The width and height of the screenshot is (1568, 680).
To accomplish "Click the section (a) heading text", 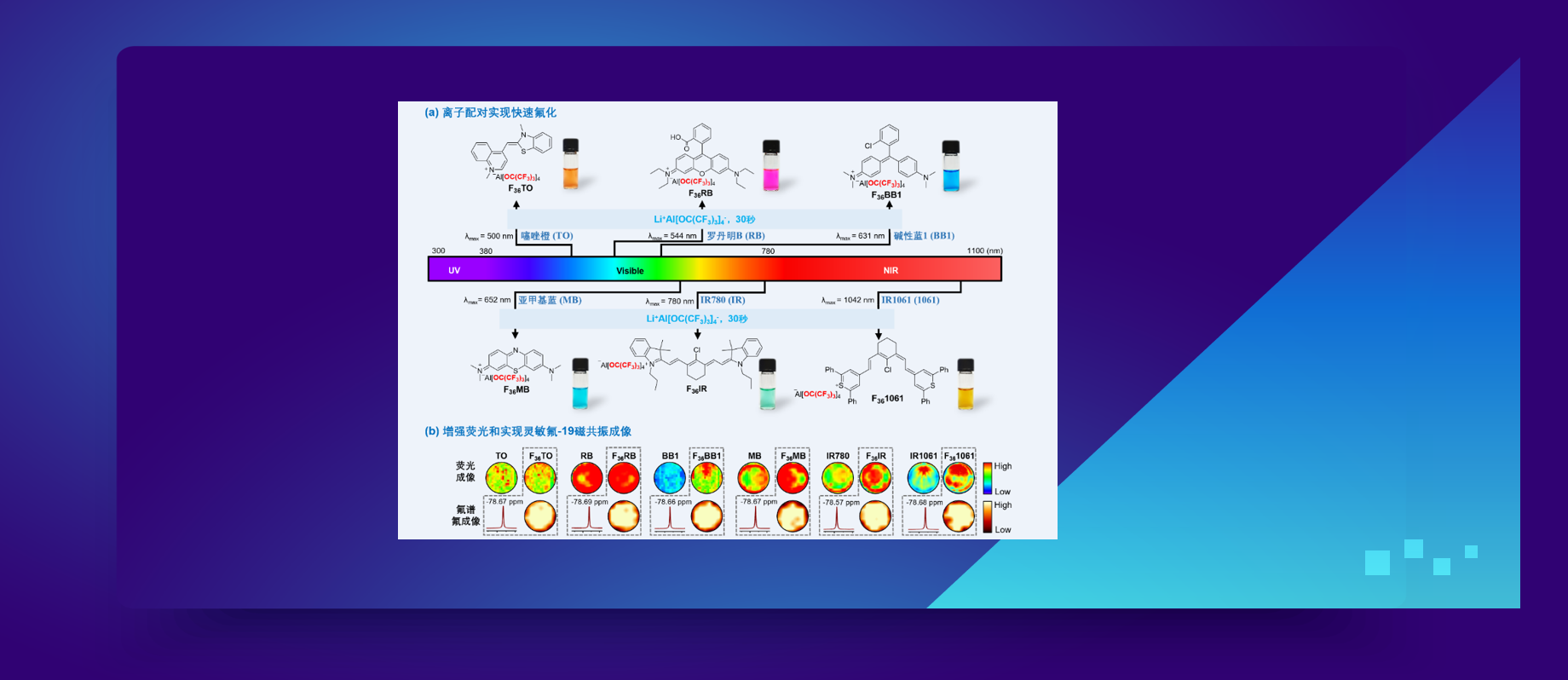I will [x=490, y=112].
